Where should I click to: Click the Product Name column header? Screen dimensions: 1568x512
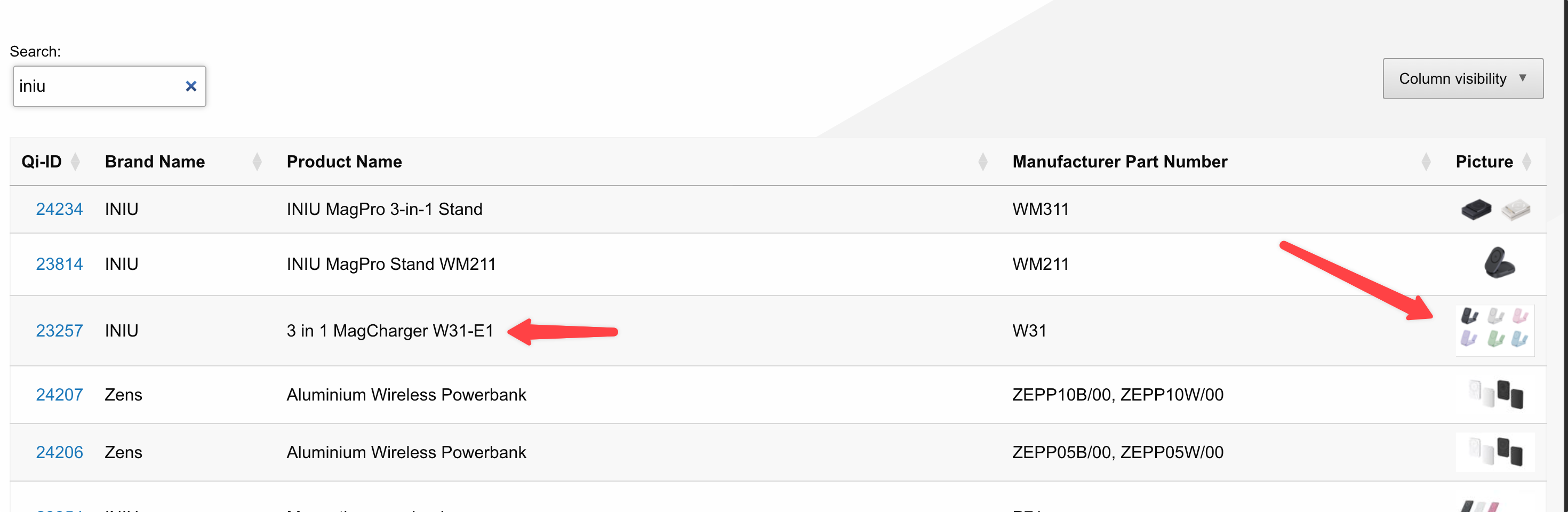pyautogui.click(x=344, y=162)
